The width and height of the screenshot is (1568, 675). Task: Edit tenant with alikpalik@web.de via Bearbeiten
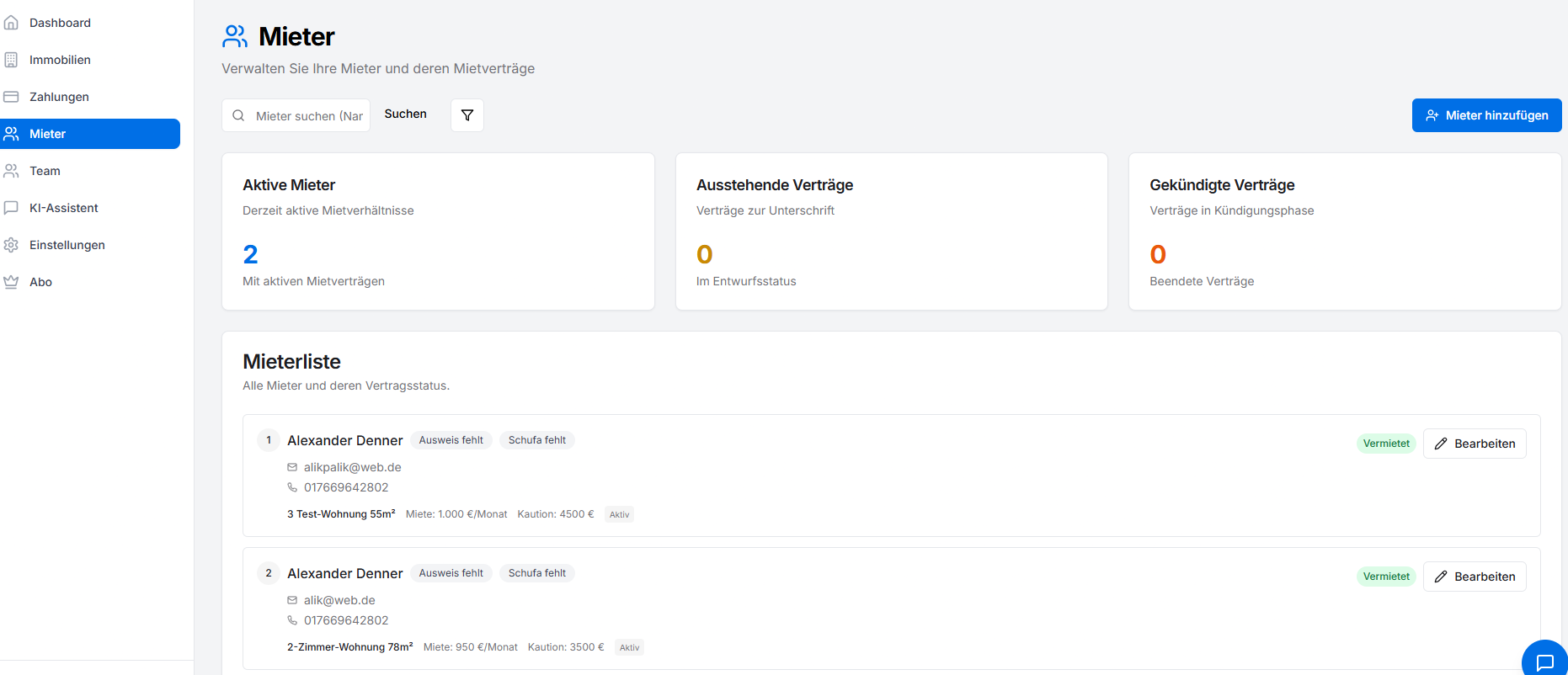pos(1475,444)
